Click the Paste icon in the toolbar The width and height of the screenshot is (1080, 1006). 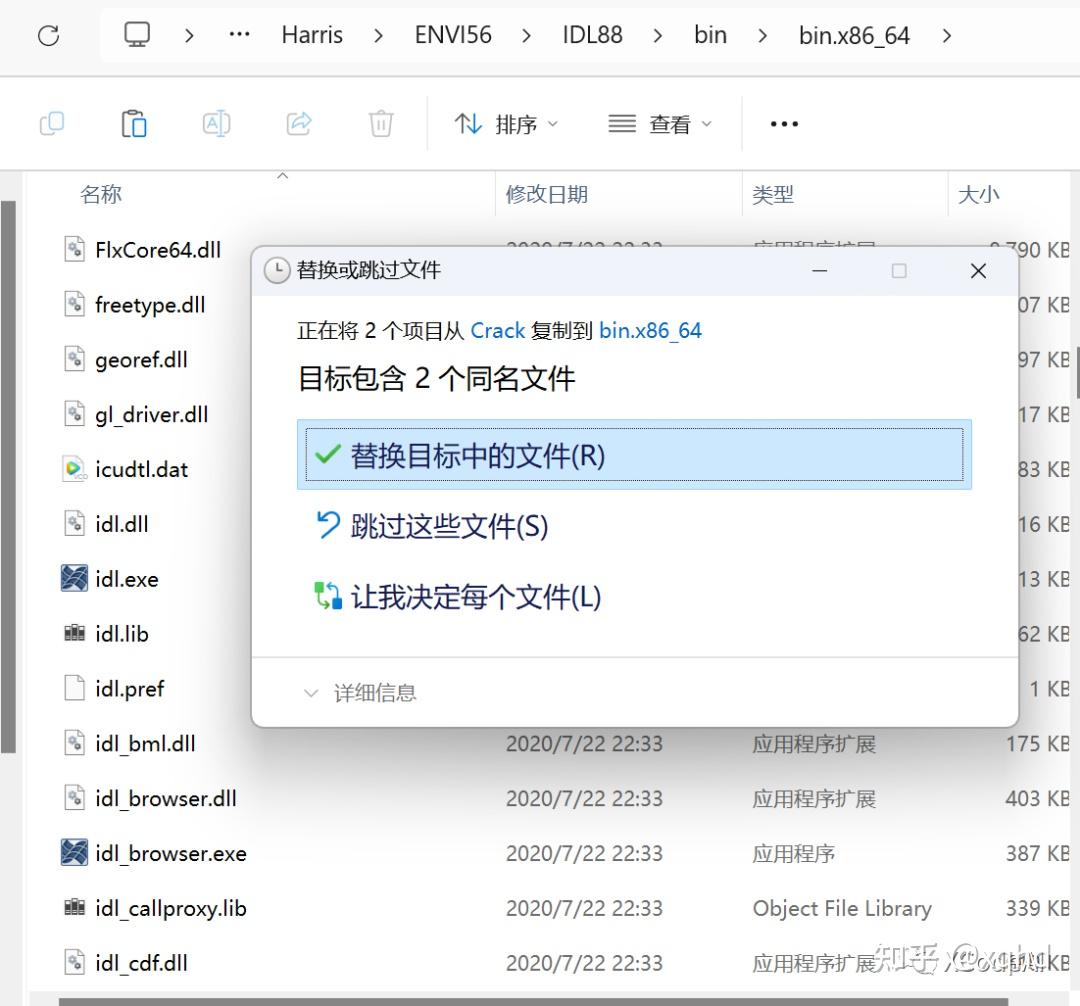[133, 122]
